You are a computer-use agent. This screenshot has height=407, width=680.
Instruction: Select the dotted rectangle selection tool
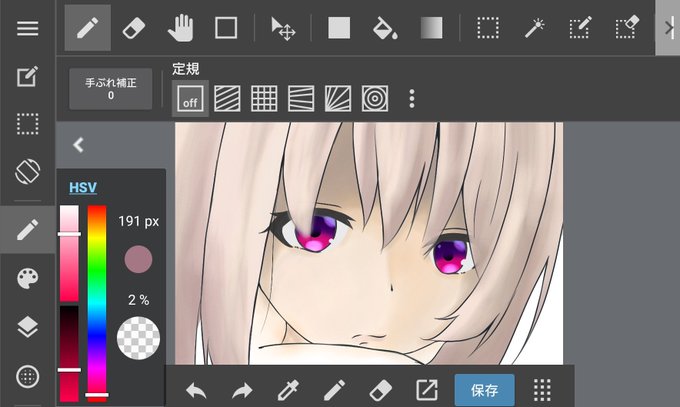click(x=488, y=28)
